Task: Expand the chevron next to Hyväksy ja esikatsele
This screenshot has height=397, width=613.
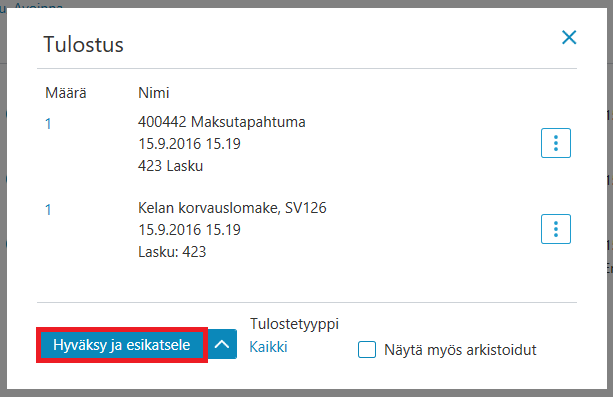Action: (x=222, y=344)
